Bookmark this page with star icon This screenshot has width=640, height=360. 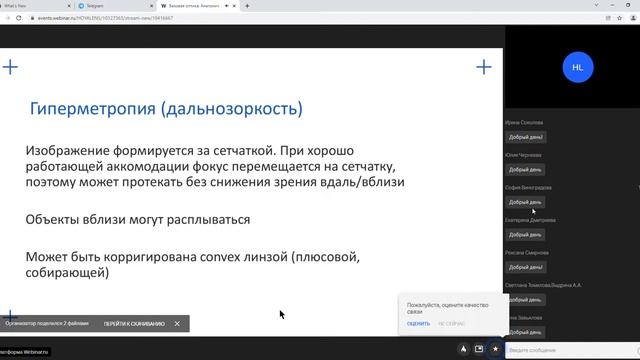[x=620, y=18]
